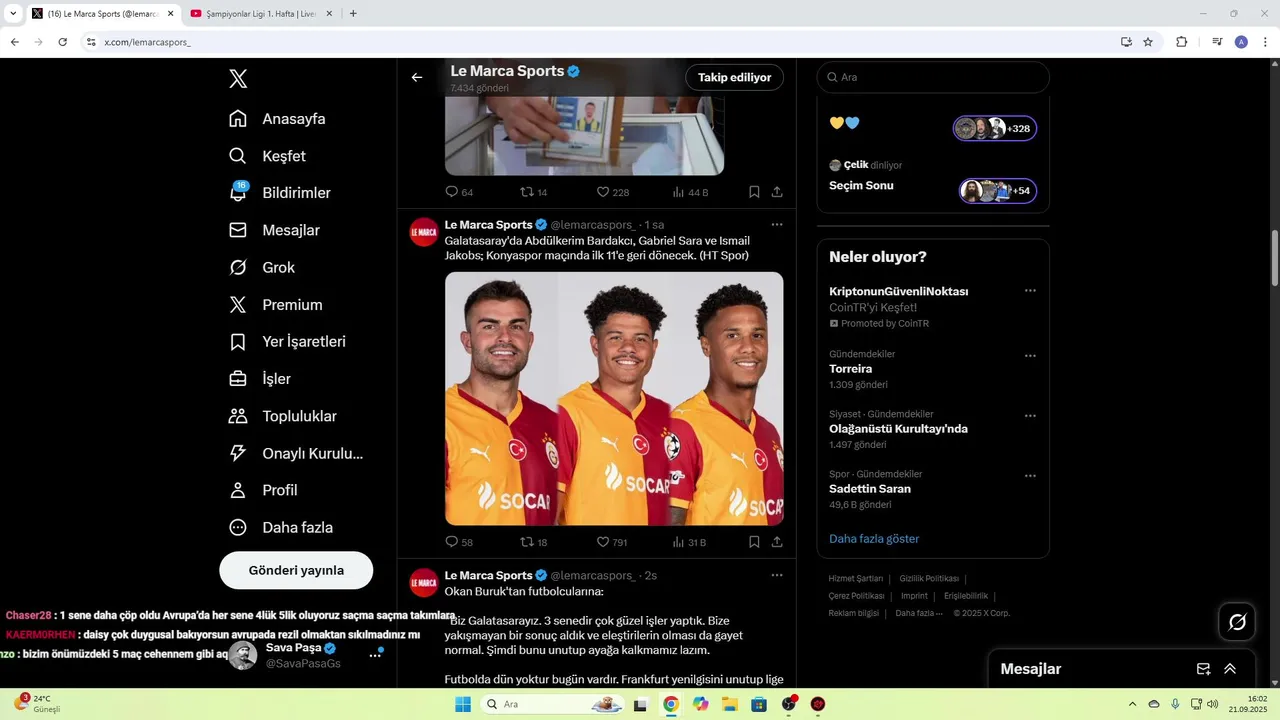Open more options for KriptonunGüvenliNoktası
Viewport: 1280px width, 720px height.
coord(1030,291)
